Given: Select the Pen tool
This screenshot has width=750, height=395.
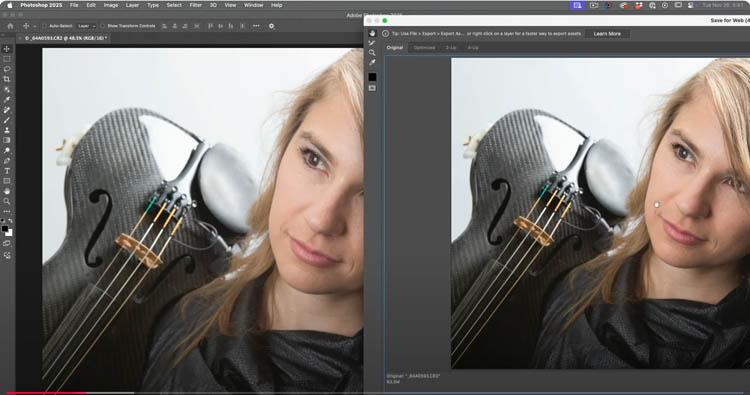Looking at the screenshot, I should pos(7,161).
